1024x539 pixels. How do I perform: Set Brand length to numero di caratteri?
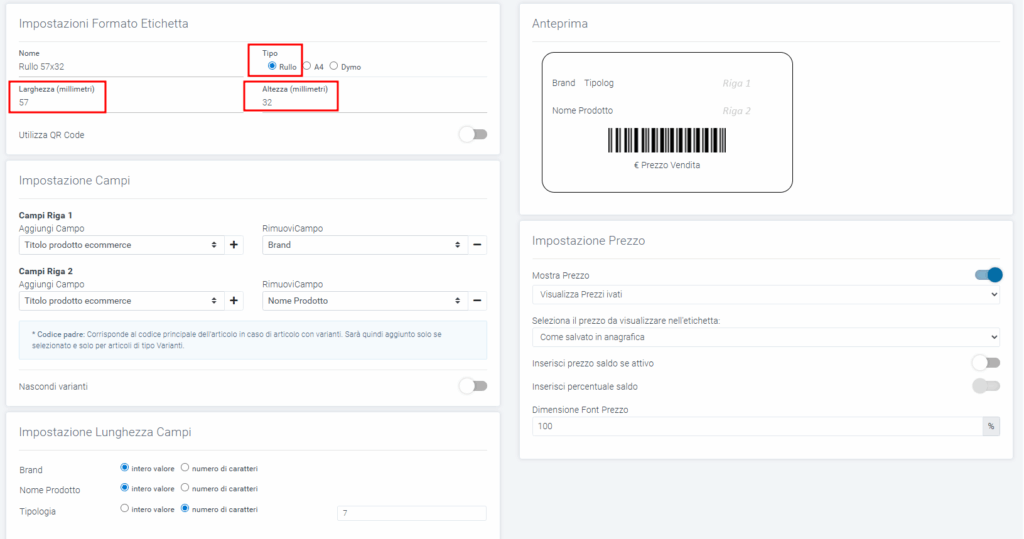tap(185, 467)
